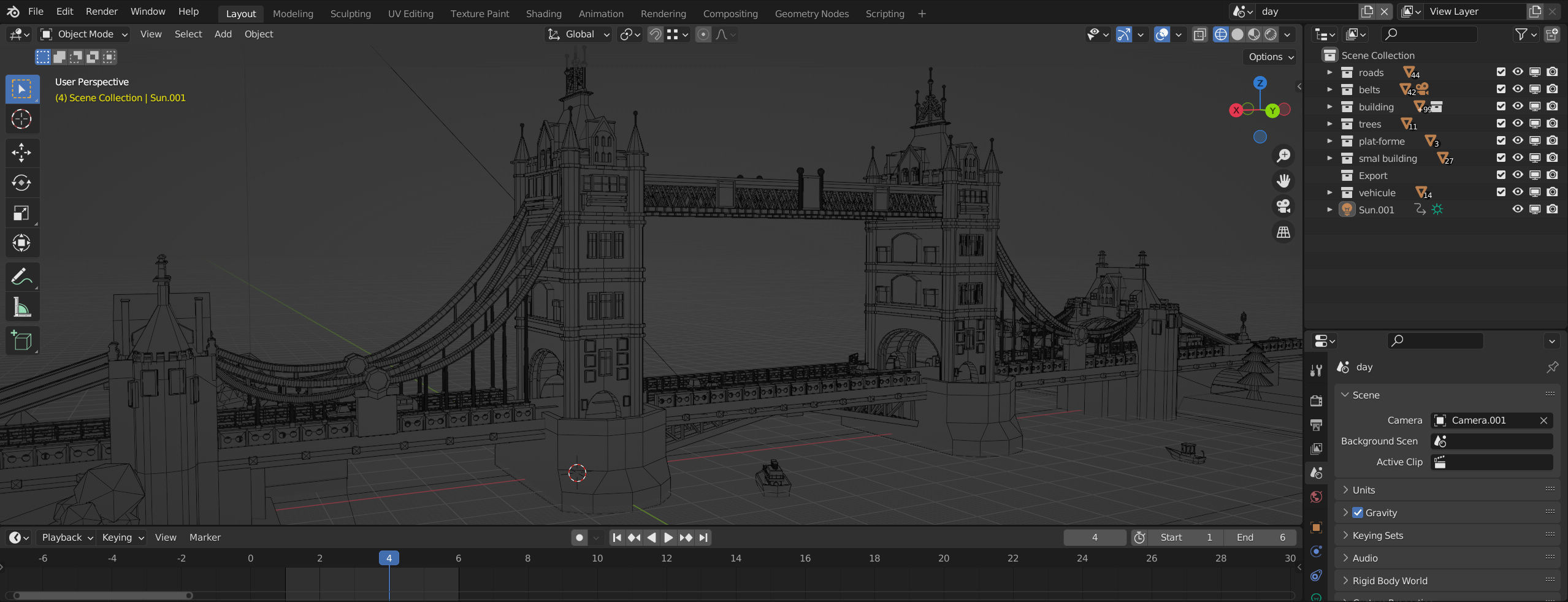Open the Output properties tab
This screenshot has height=602, width=1568.
click(1316, 425)
